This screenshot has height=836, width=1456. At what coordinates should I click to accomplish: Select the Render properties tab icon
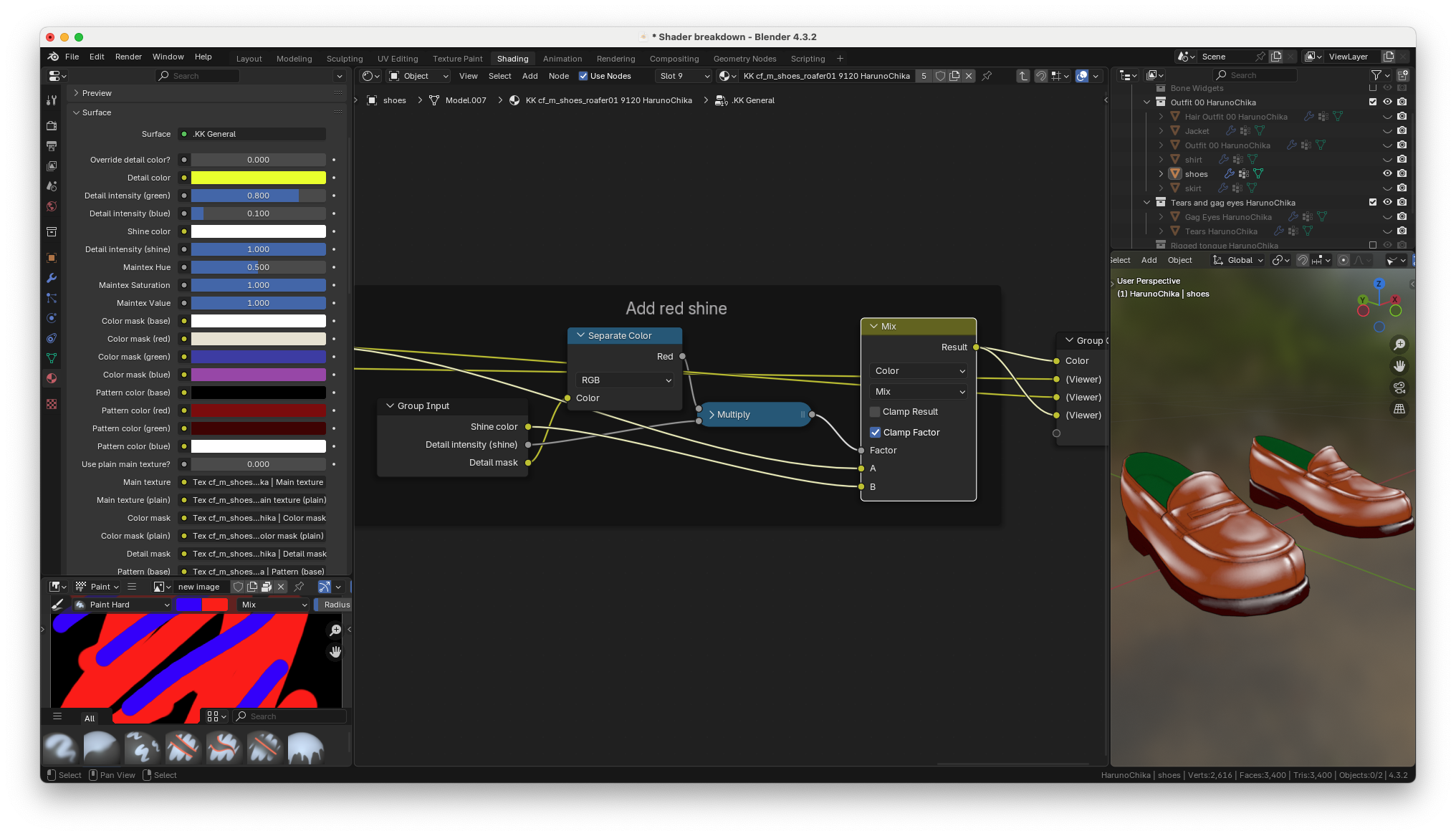tap(52, 125)
